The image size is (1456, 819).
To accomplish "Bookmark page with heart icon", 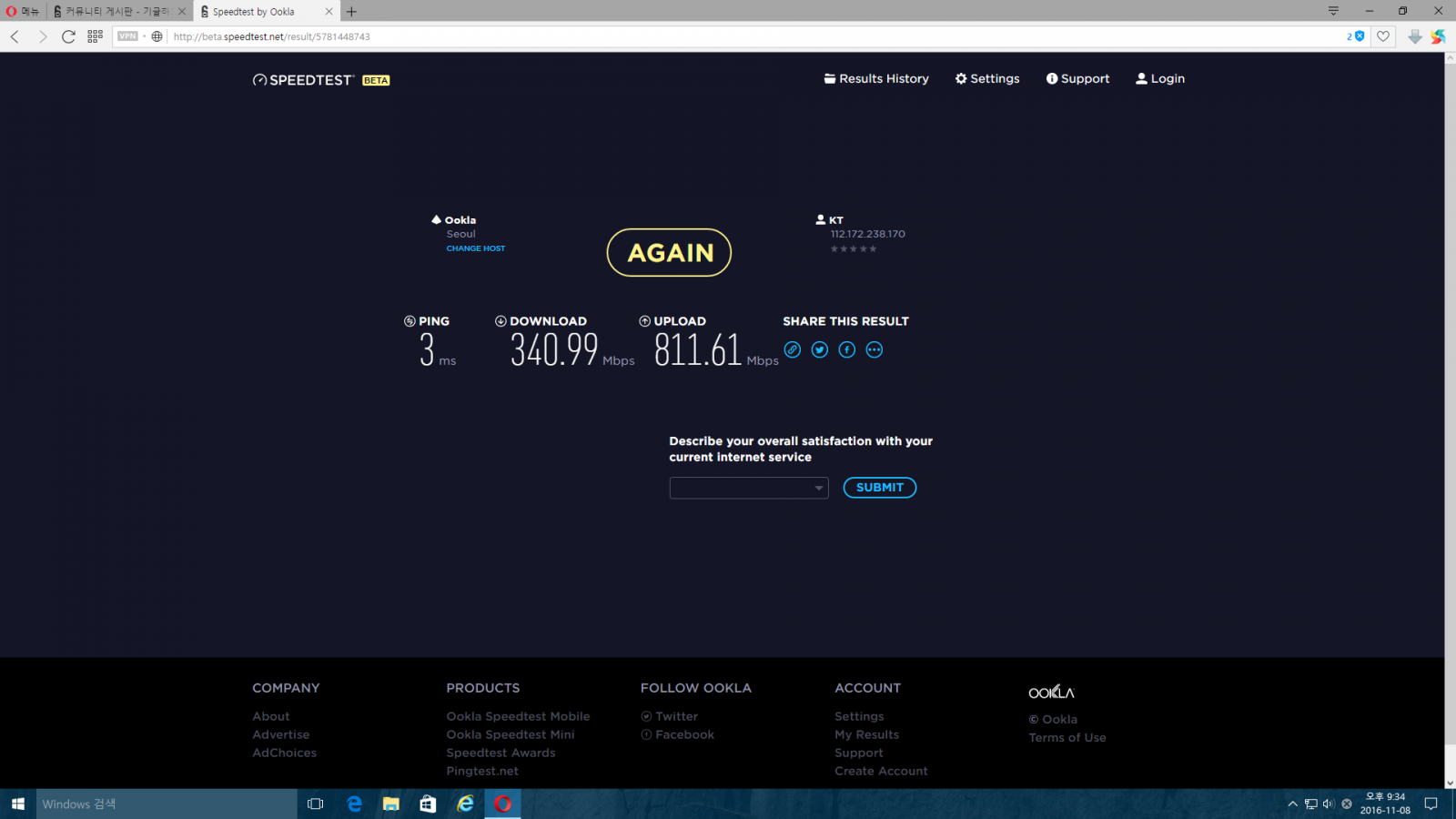I will [1383, 36].
